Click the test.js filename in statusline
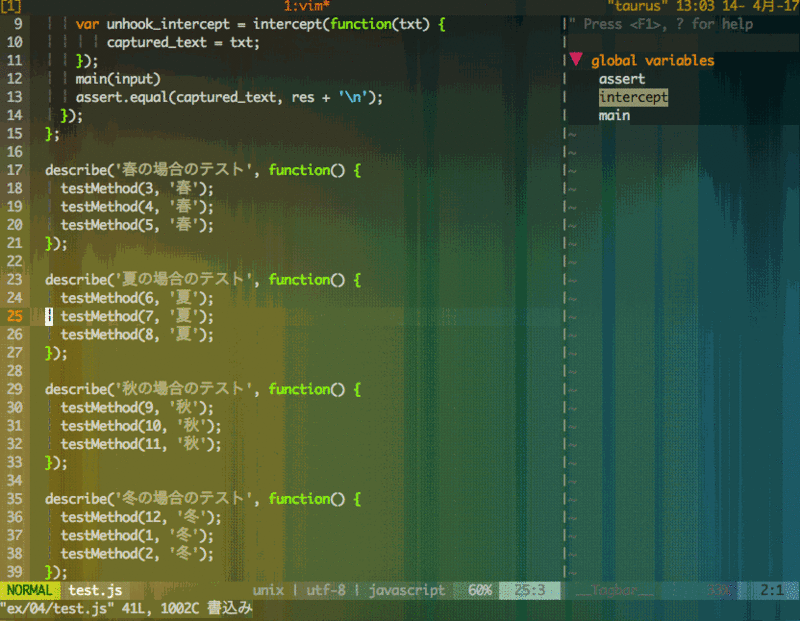800x621 pixels. (95, 590)
